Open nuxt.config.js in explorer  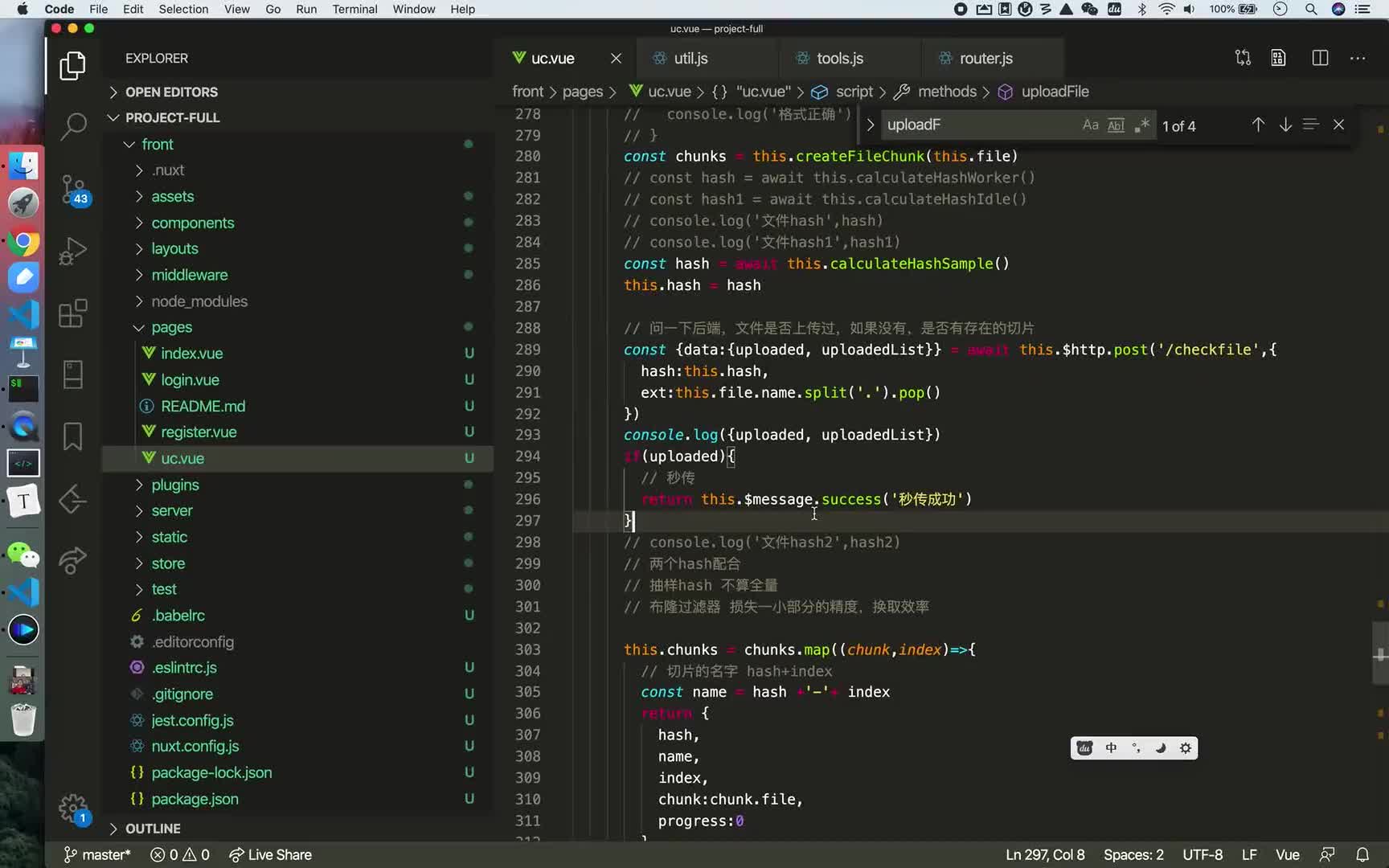[x=297, y=746]
